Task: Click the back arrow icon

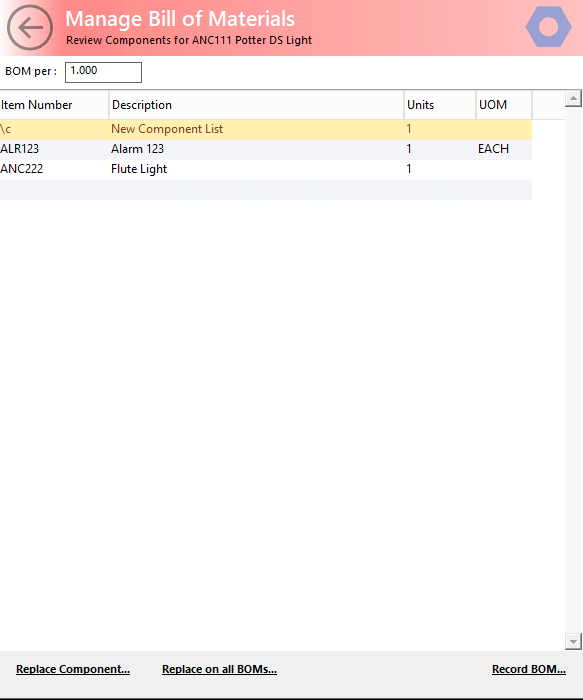Action: (30, 28)
